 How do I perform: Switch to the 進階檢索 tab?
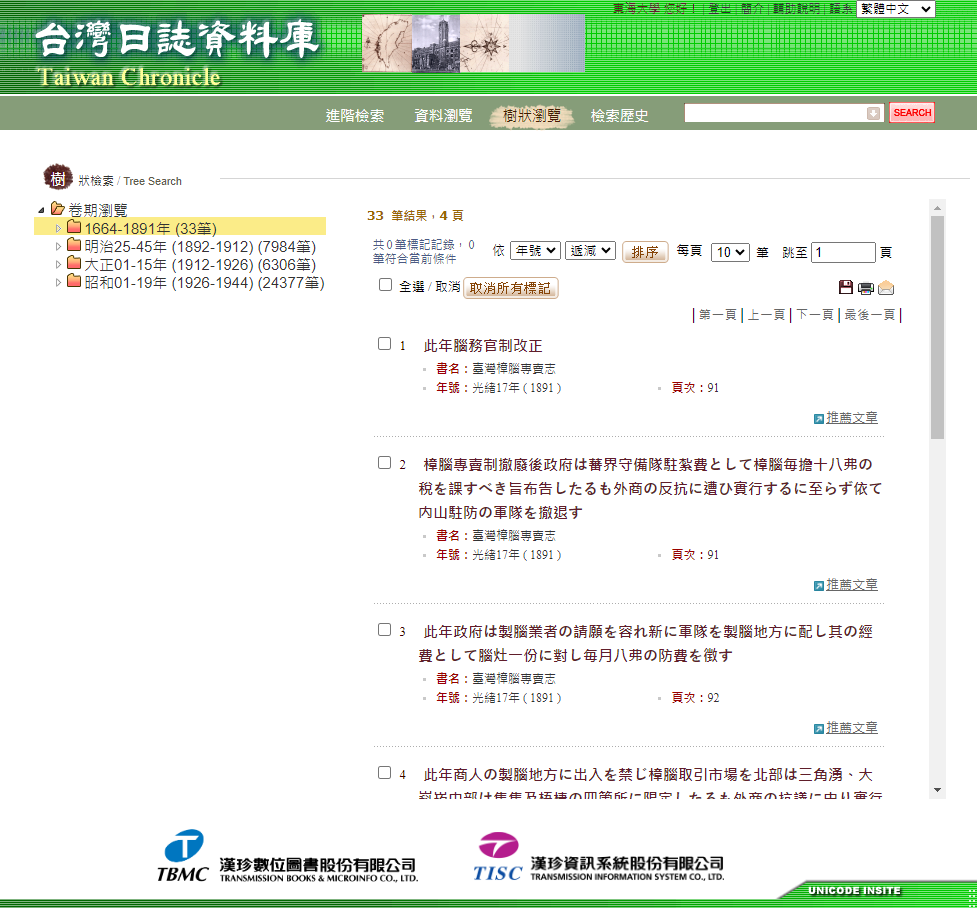click(x=355, y=116)
